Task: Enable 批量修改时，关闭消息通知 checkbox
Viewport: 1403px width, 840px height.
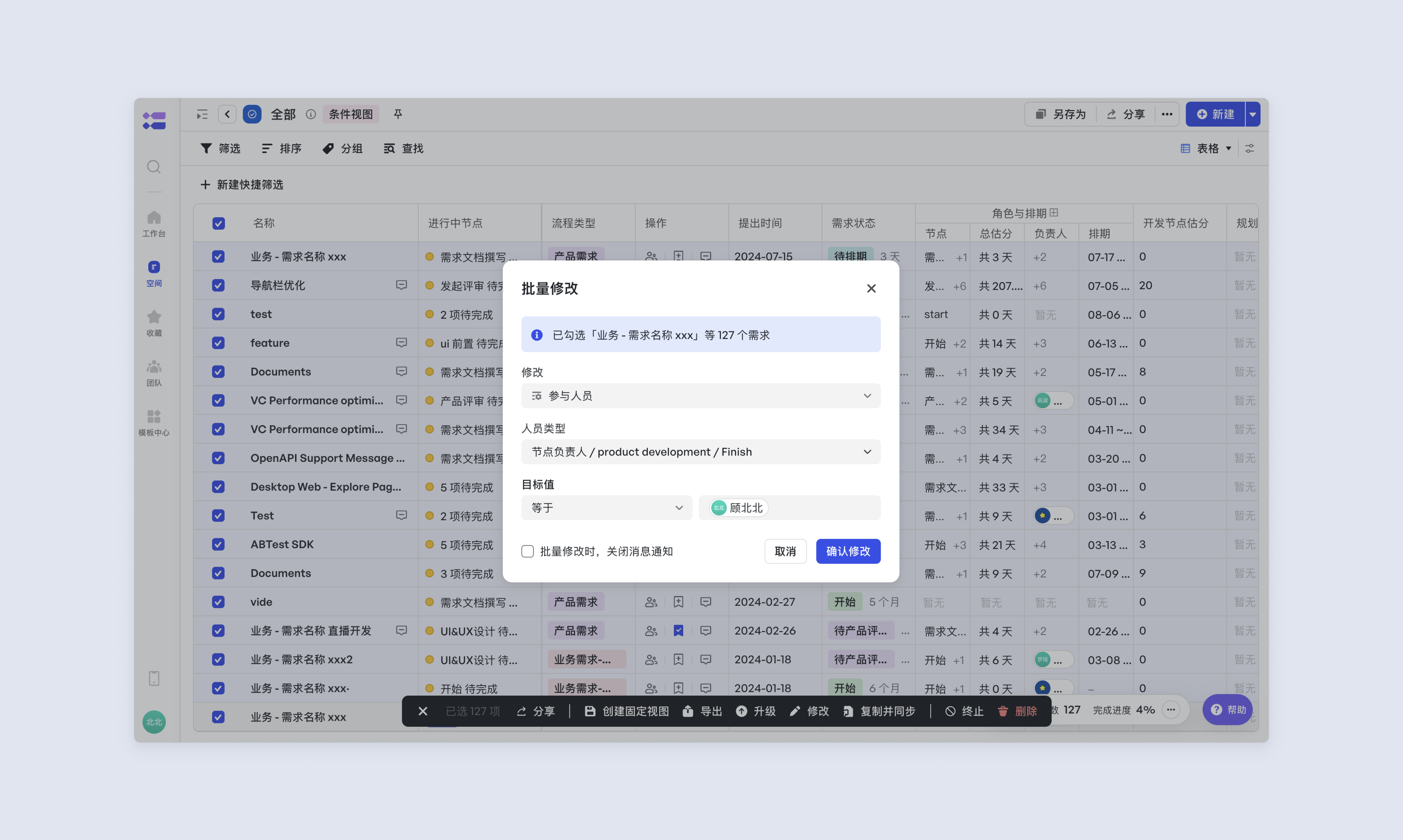Action: (x=528, y=551)
